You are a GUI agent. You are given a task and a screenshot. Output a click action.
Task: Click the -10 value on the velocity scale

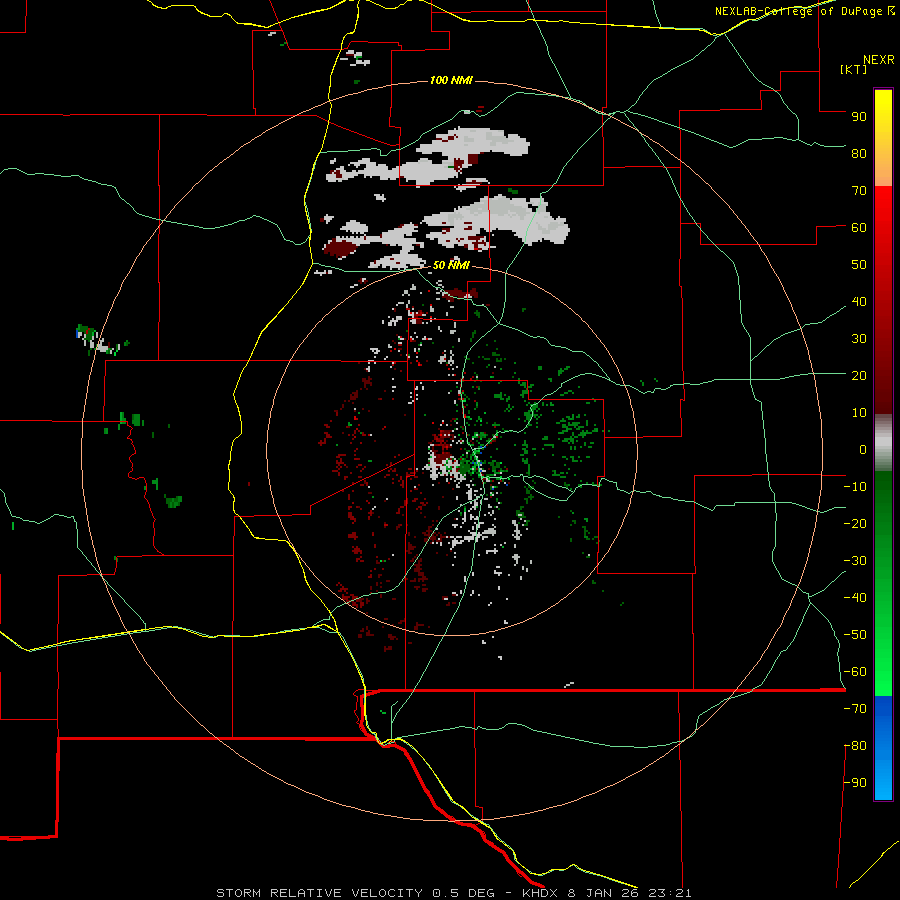point(855,487)
